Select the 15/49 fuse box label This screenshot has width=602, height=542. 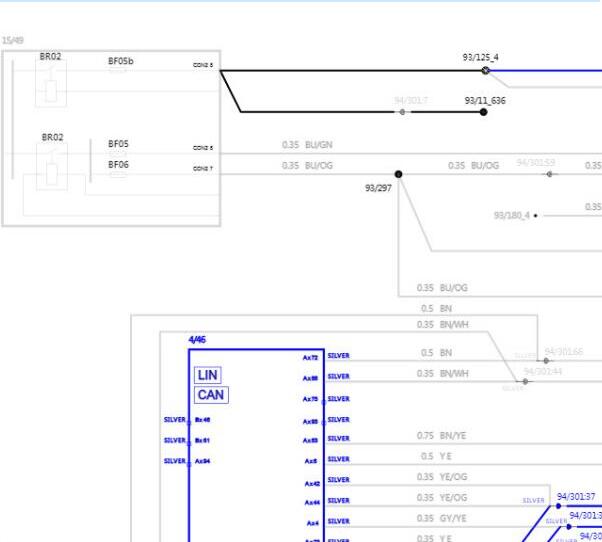pyautogui.click(x=13, y=40)
